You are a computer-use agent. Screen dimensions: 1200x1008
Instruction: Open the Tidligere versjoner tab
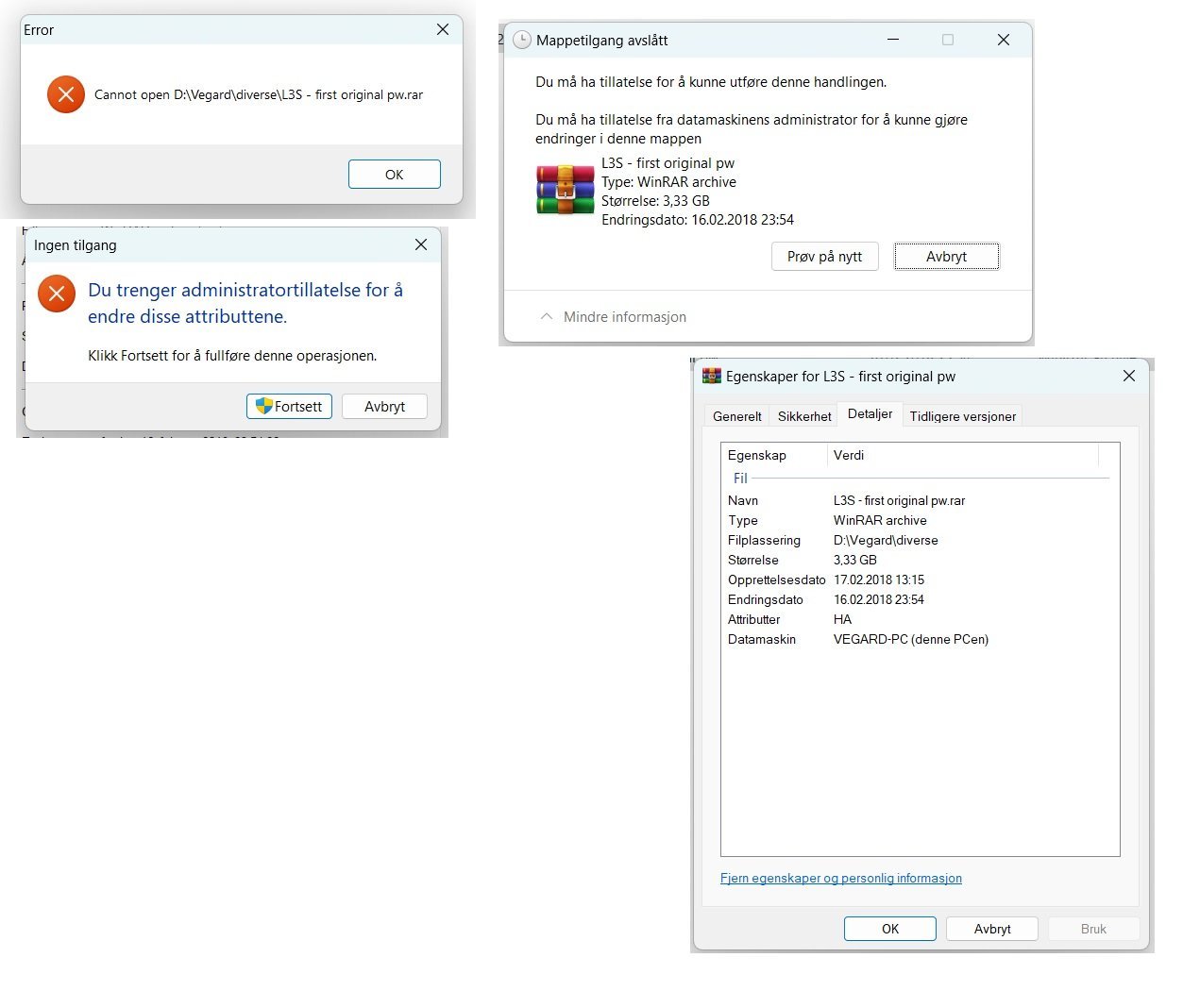click(962, 416)
